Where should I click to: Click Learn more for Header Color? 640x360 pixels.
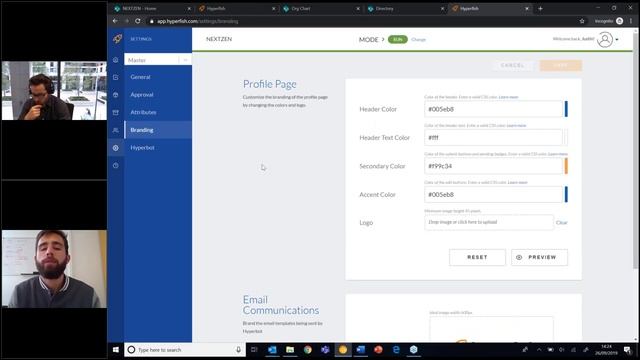tap(509, 97)
